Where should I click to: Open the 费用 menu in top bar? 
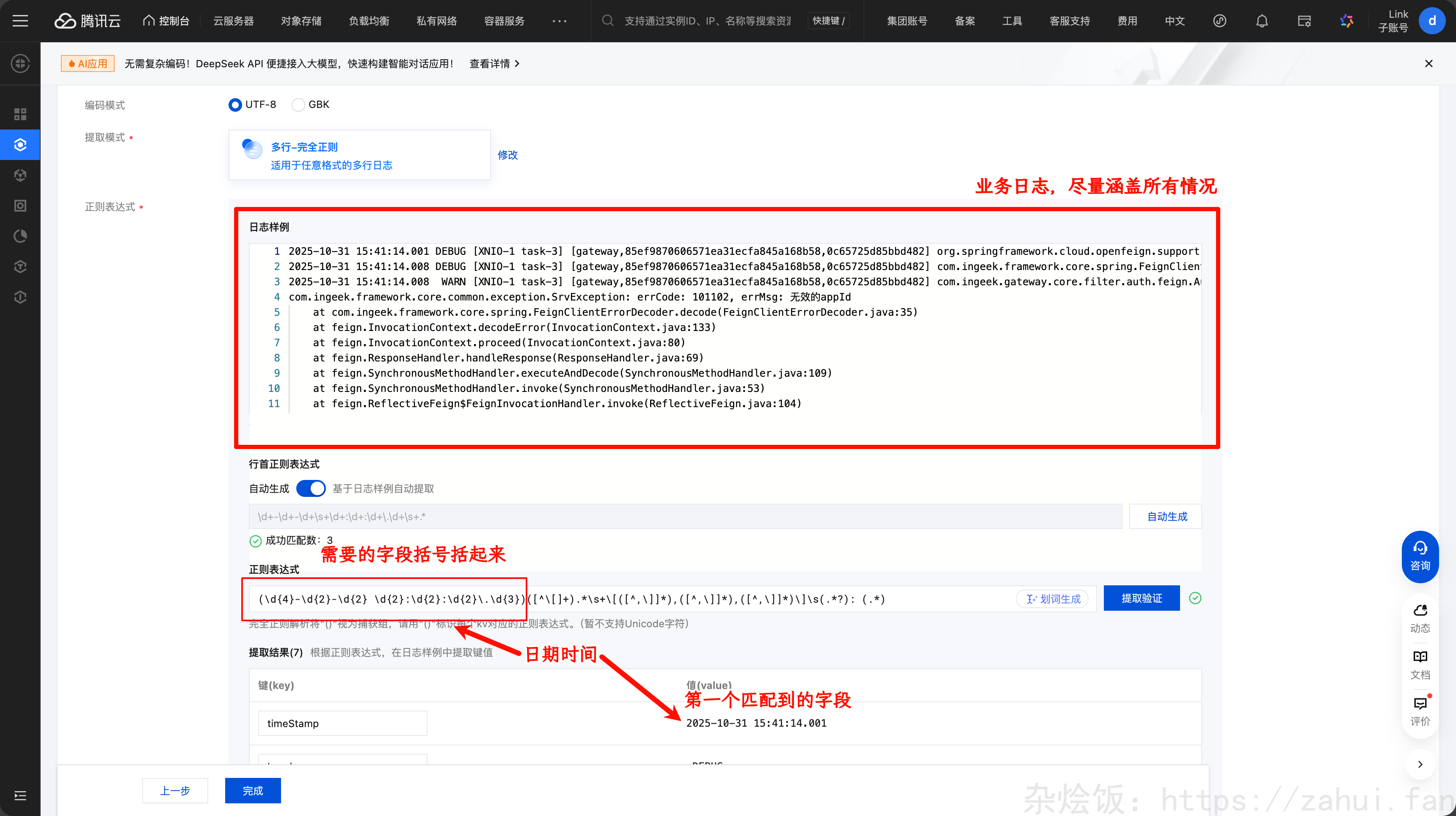point(1126,21)
